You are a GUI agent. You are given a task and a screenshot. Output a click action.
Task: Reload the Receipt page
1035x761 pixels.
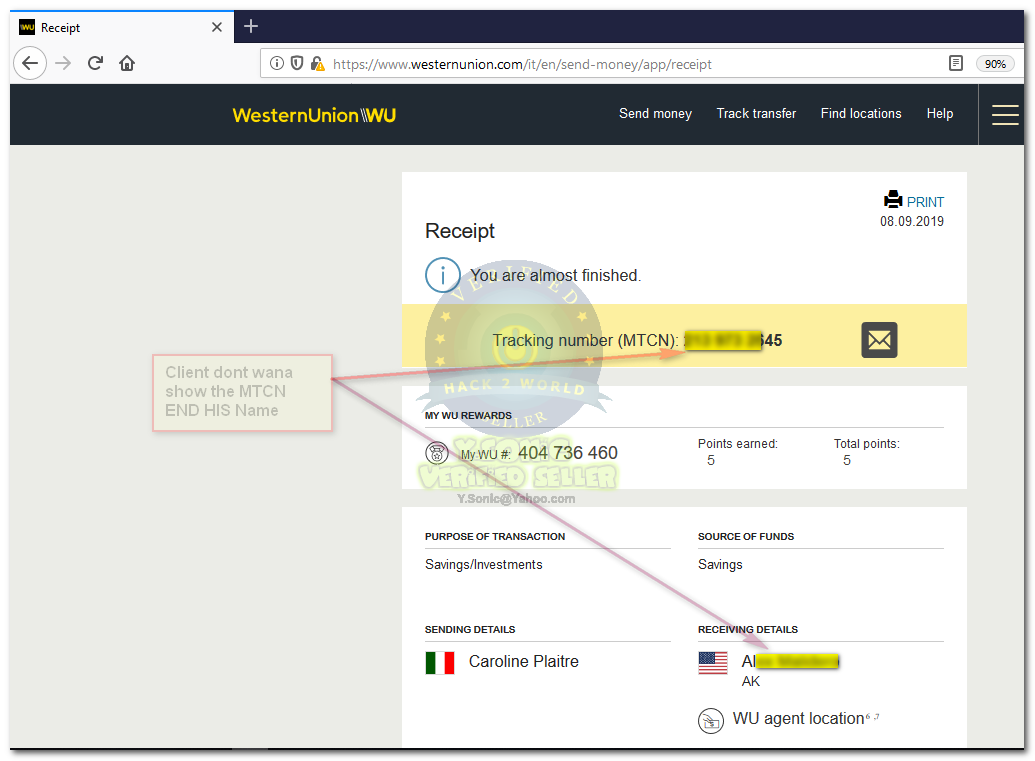pyautogui.click(x=95, y=63)
